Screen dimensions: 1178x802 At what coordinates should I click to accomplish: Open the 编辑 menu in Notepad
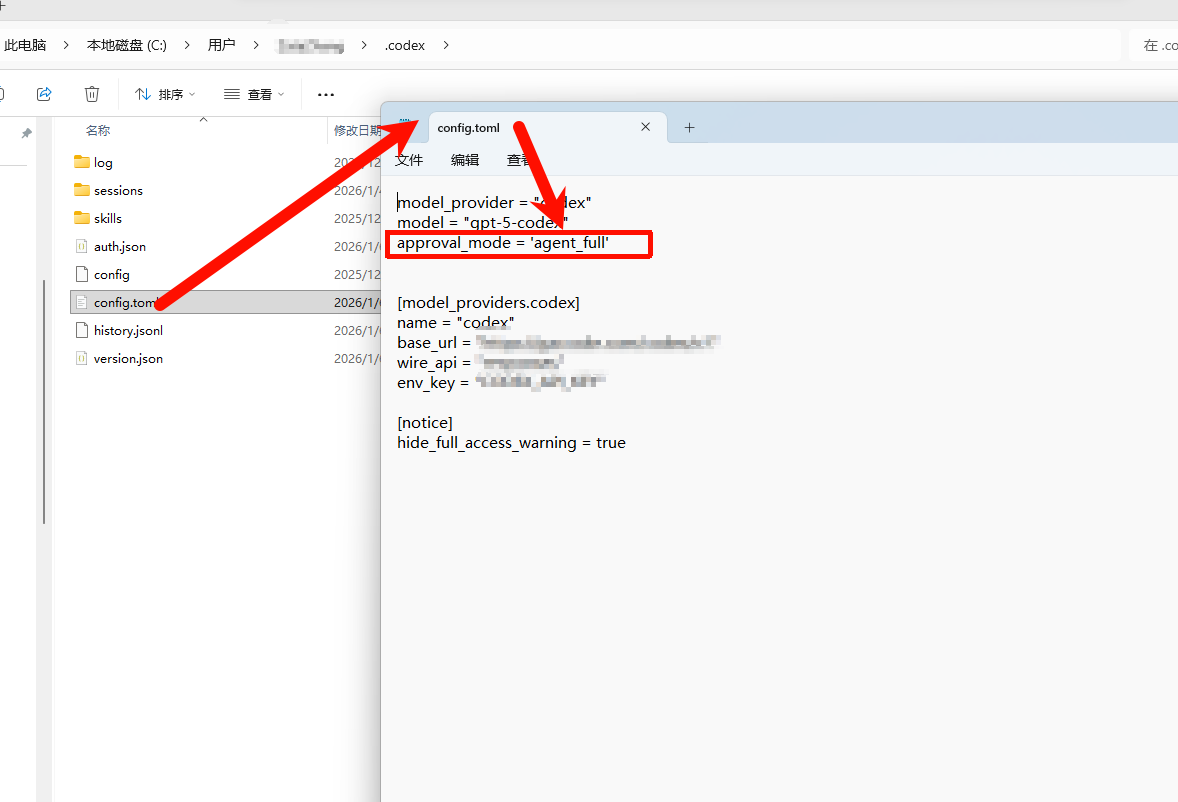[x=465, y=160]
